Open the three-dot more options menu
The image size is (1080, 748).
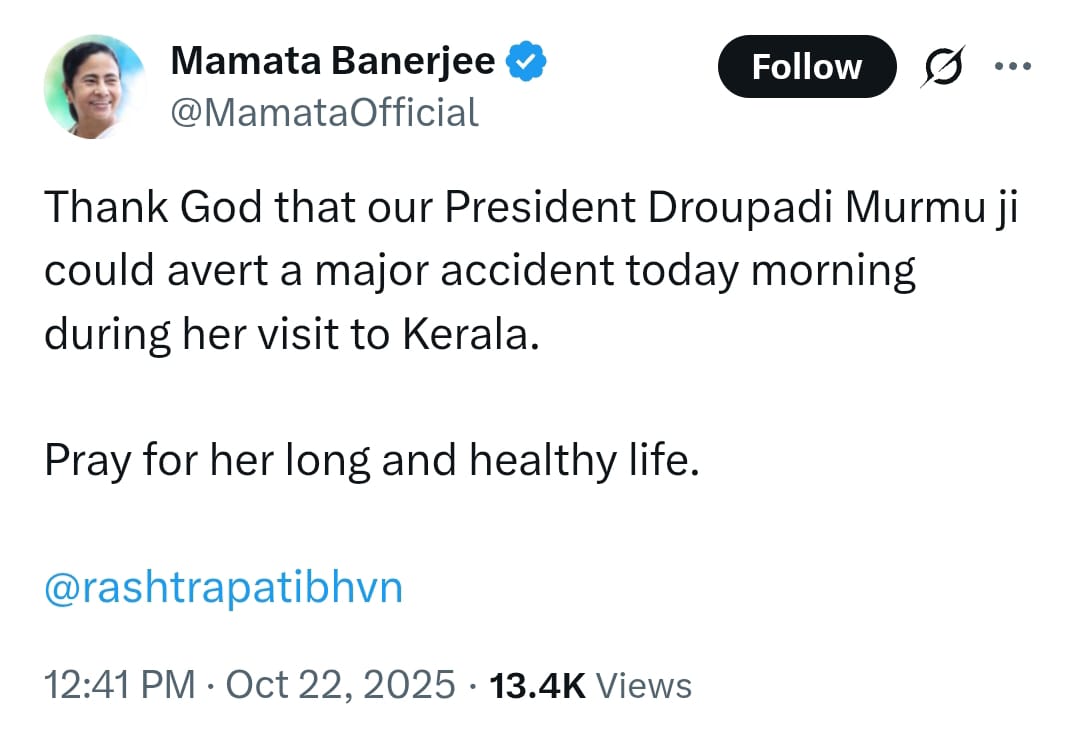tap(1012, 66)
